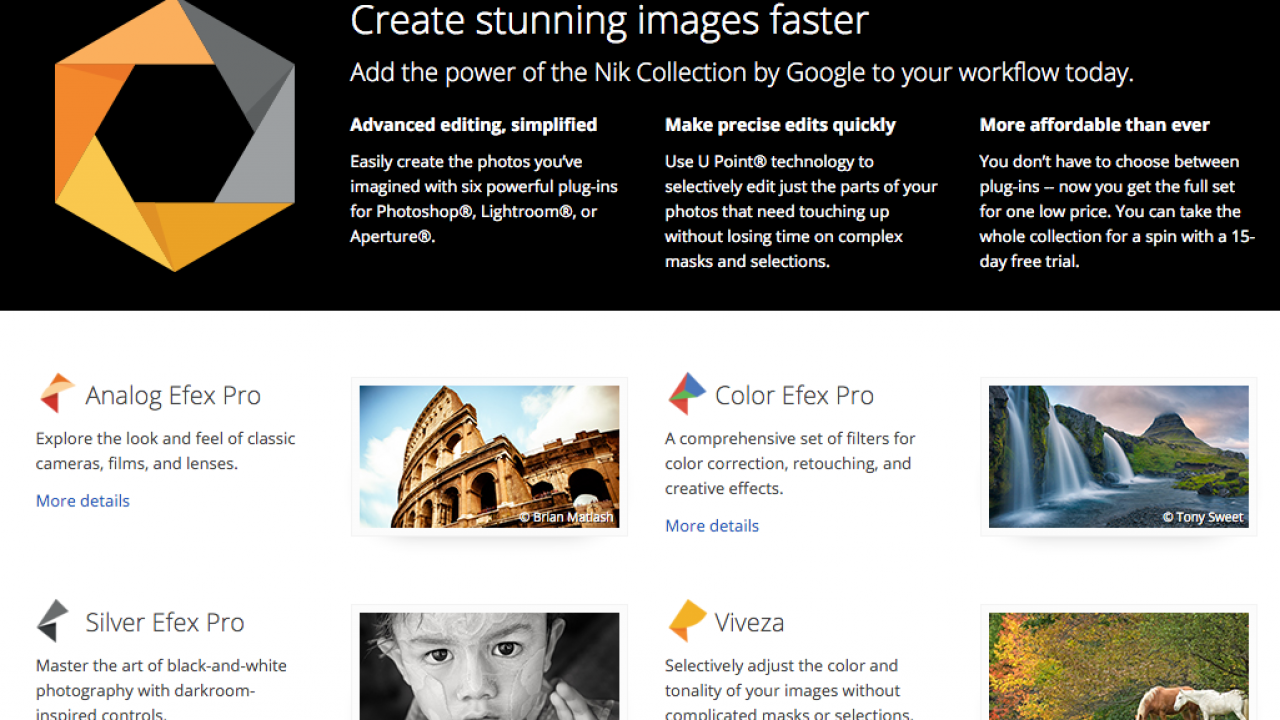The image size is (1280, 720).
Task: Click the yellow Viveza icon
Action: [x=687, y=621]
